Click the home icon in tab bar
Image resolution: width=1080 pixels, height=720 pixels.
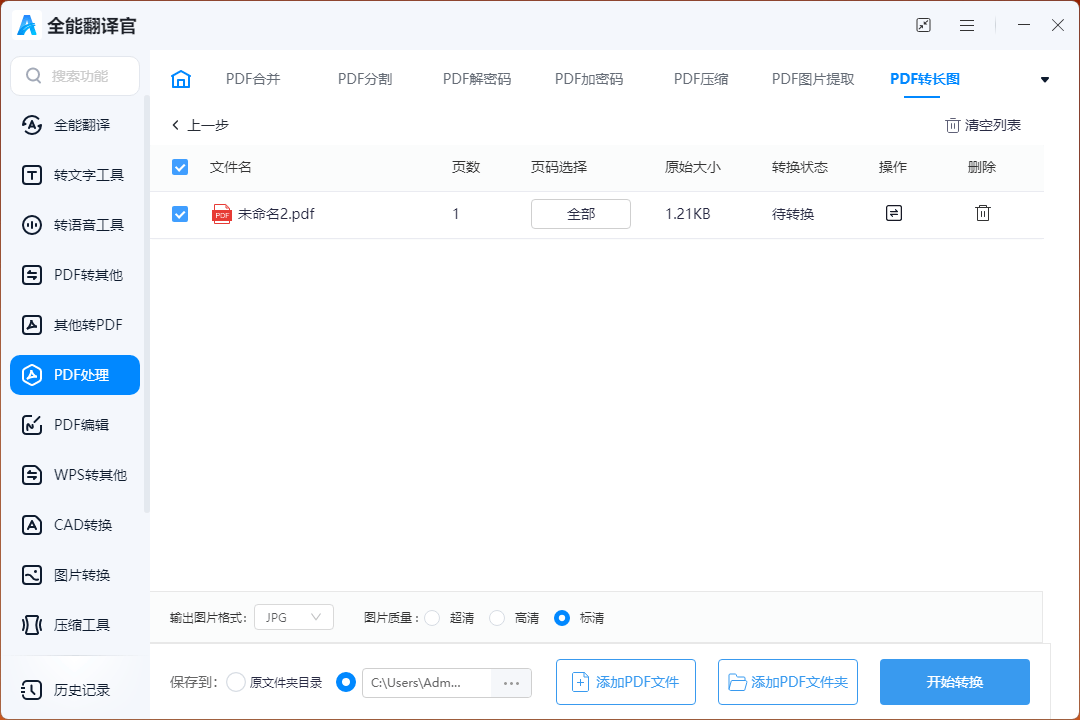click(181, 79)
